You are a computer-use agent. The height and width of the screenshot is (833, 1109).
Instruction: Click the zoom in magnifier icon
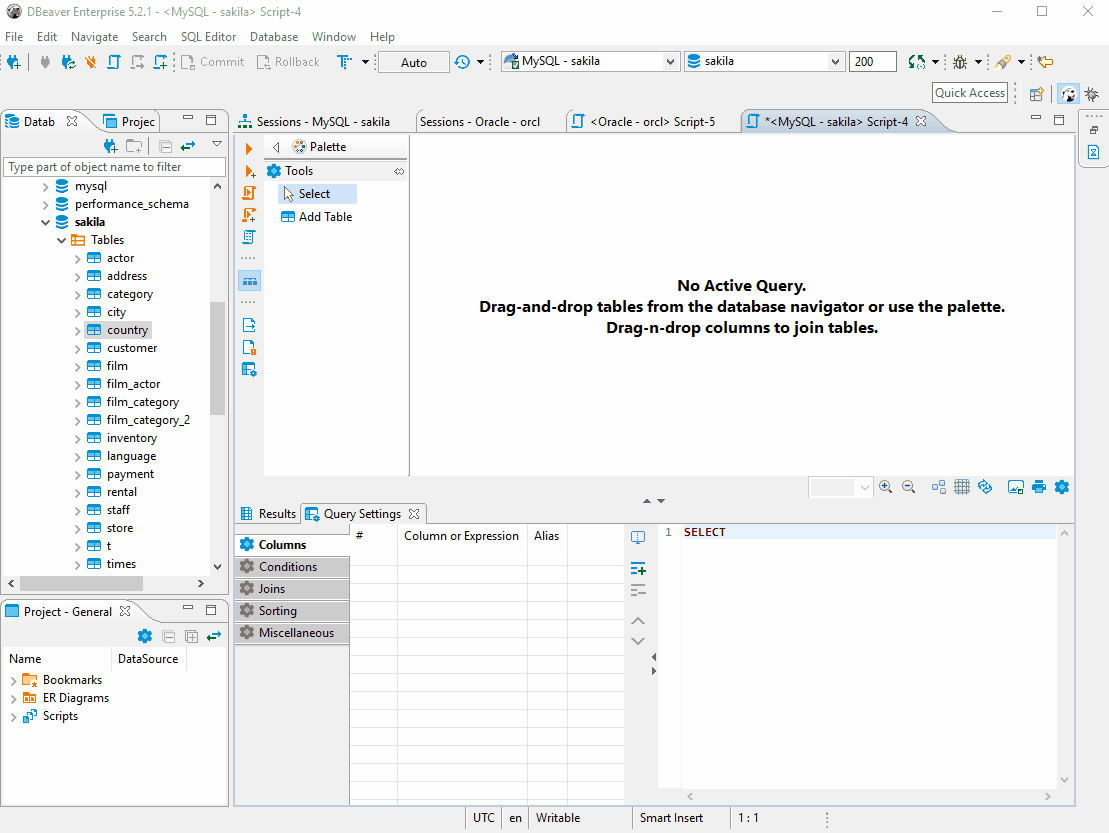tap(886, 487)
